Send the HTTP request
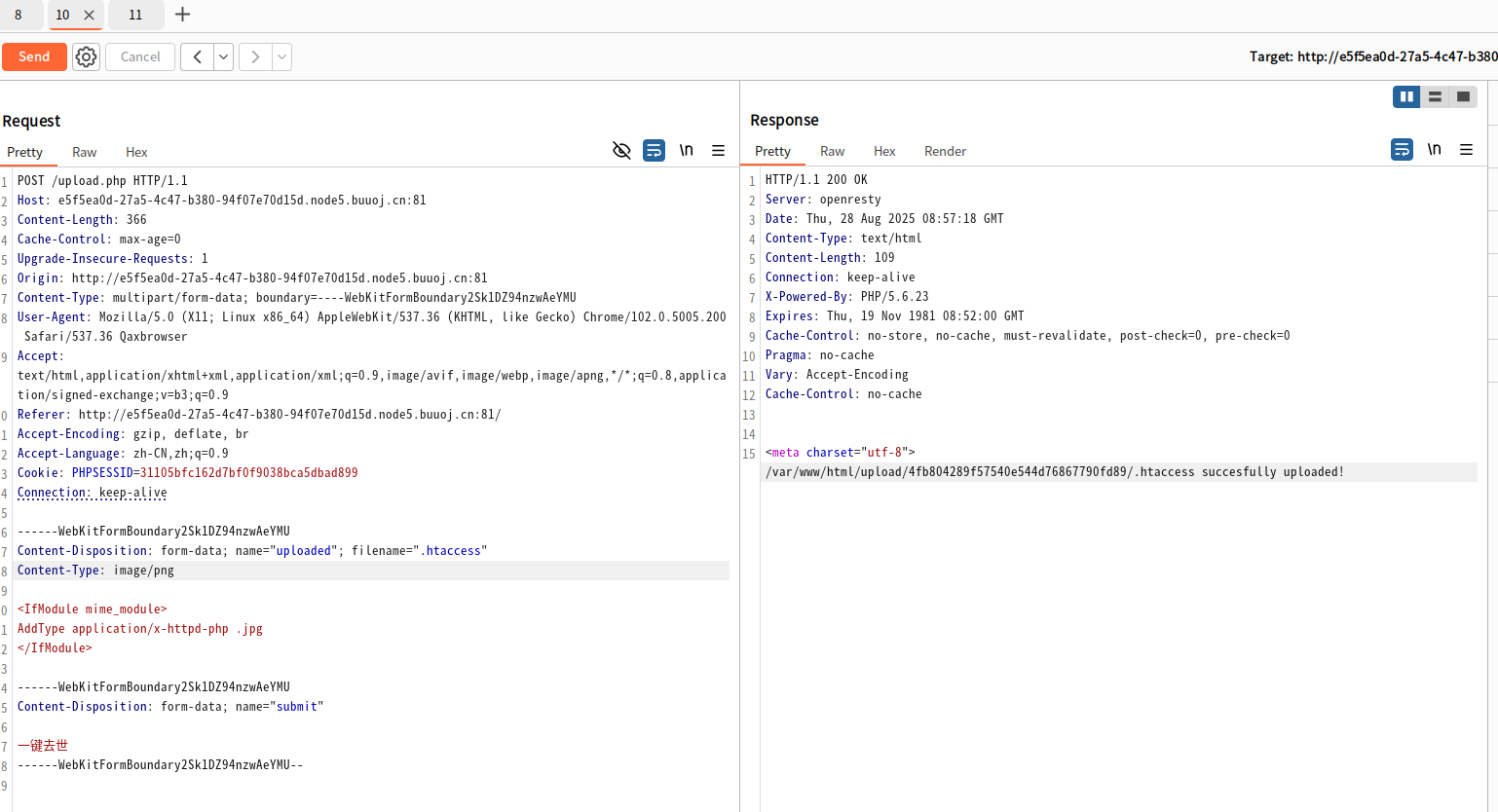The height and width of the screenshot is (812, 1498). coord(34,56)
